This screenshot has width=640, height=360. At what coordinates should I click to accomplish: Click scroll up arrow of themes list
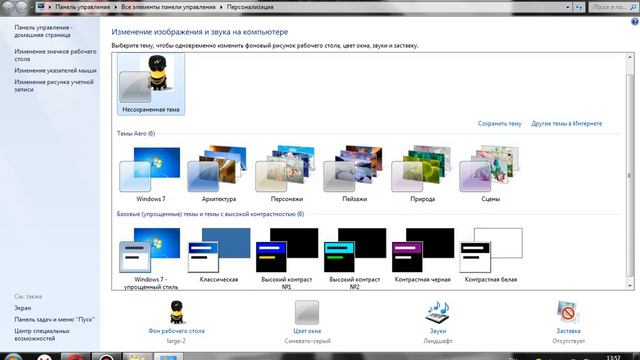tap(630, 58)
